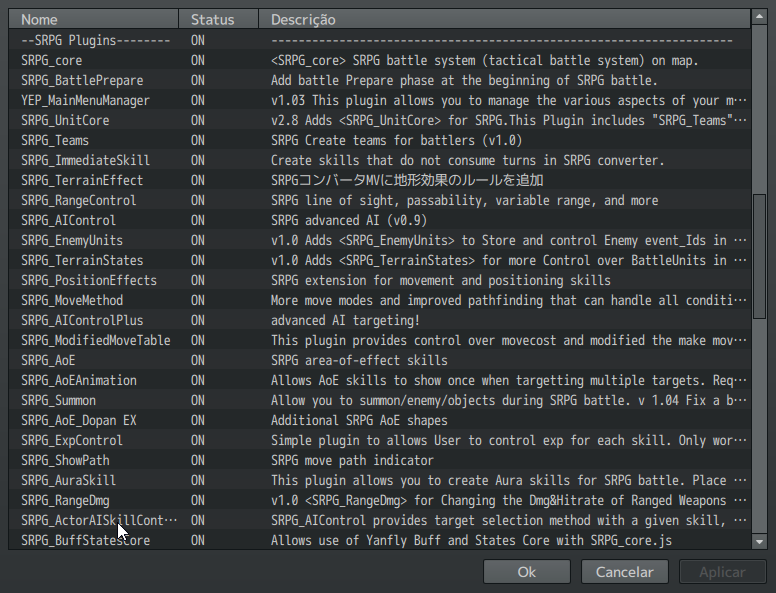Sort by the Nome column header

pos(94,19)
